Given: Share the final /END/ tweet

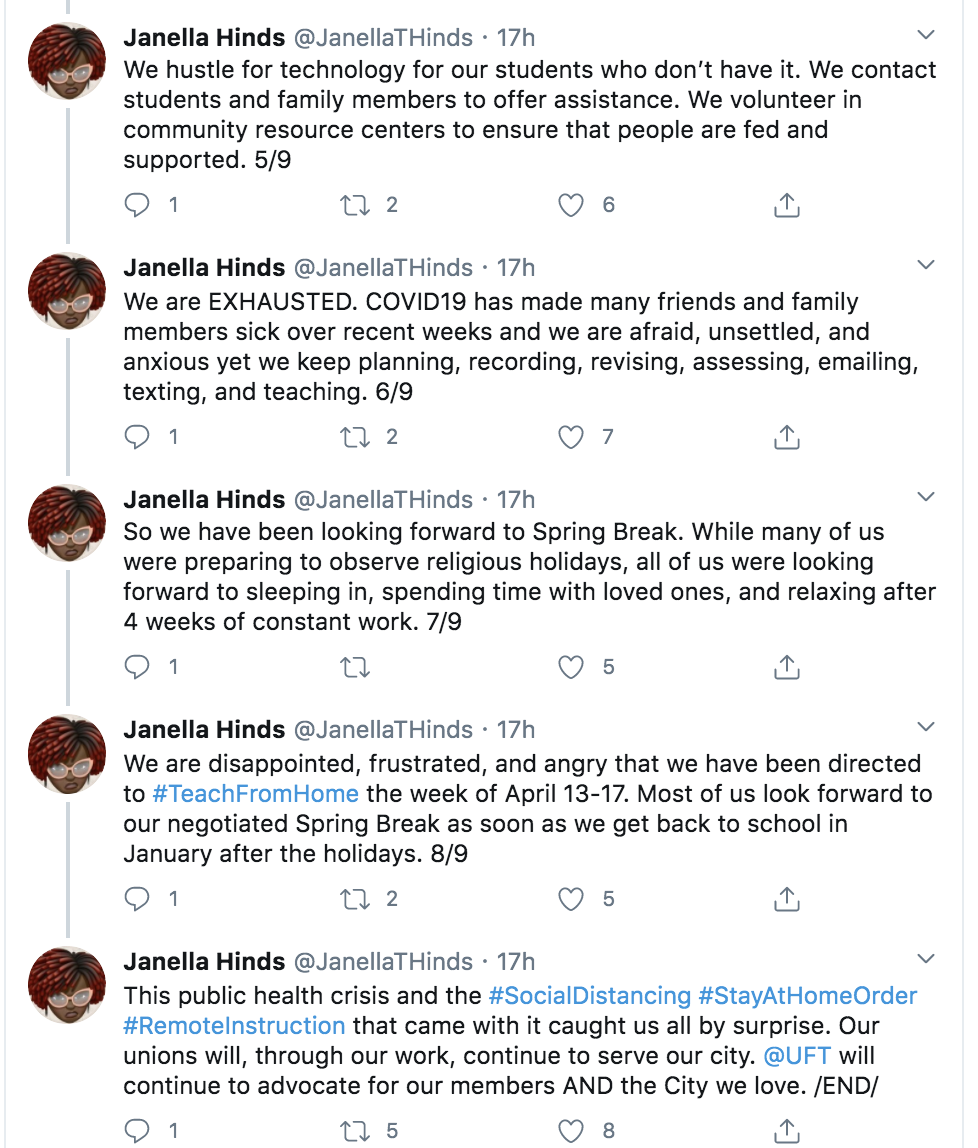Looking at the screenshot, I should (x=787, y=1131).
